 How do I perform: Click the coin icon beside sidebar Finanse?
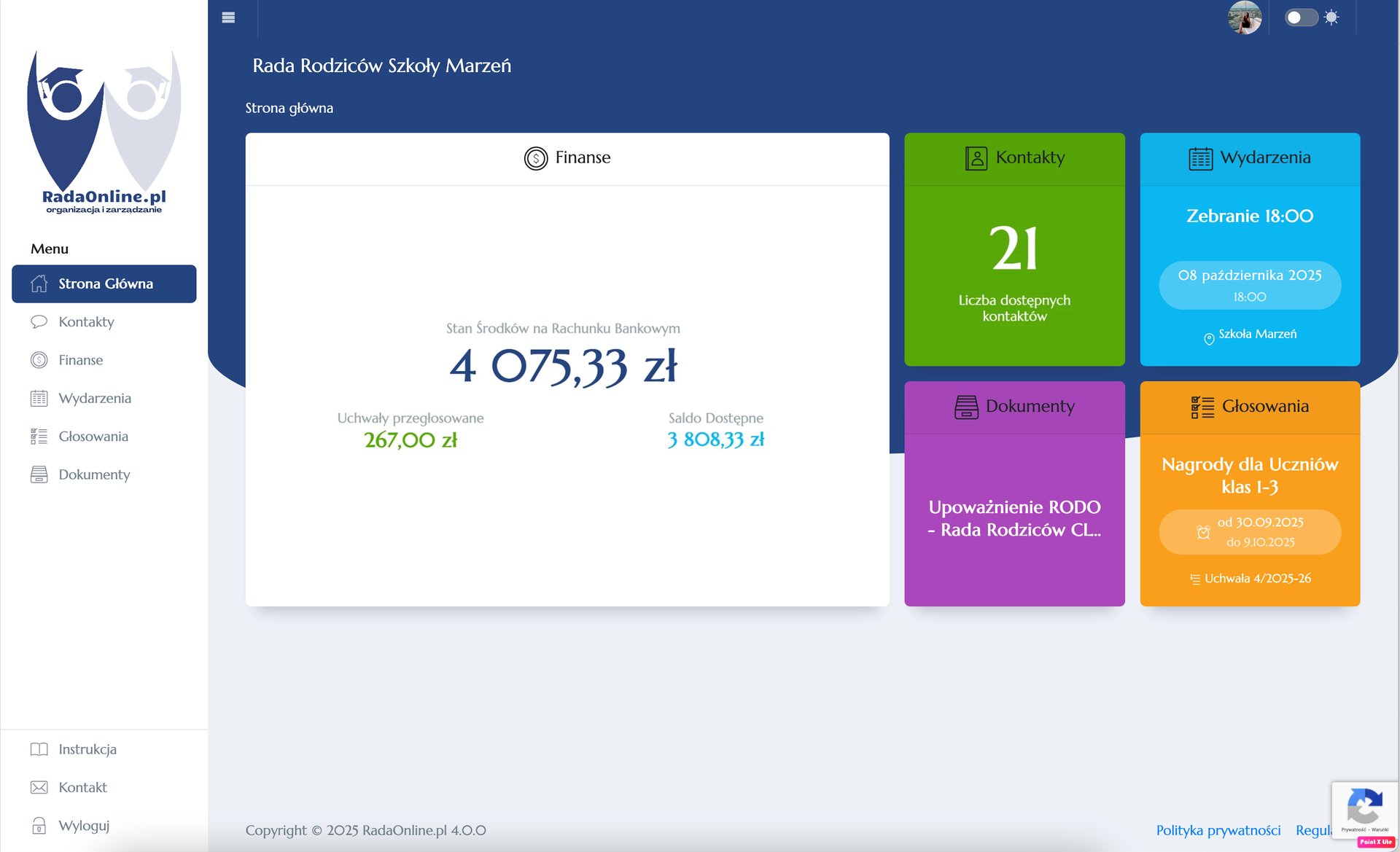(x=39, y=360)
